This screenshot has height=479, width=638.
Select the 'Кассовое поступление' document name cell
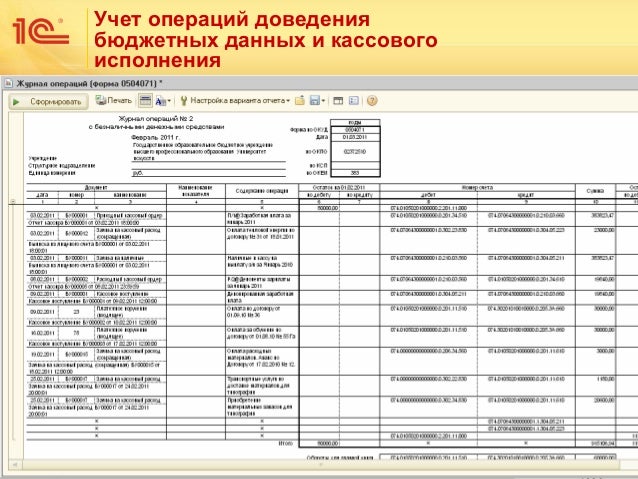click(130, 294)
